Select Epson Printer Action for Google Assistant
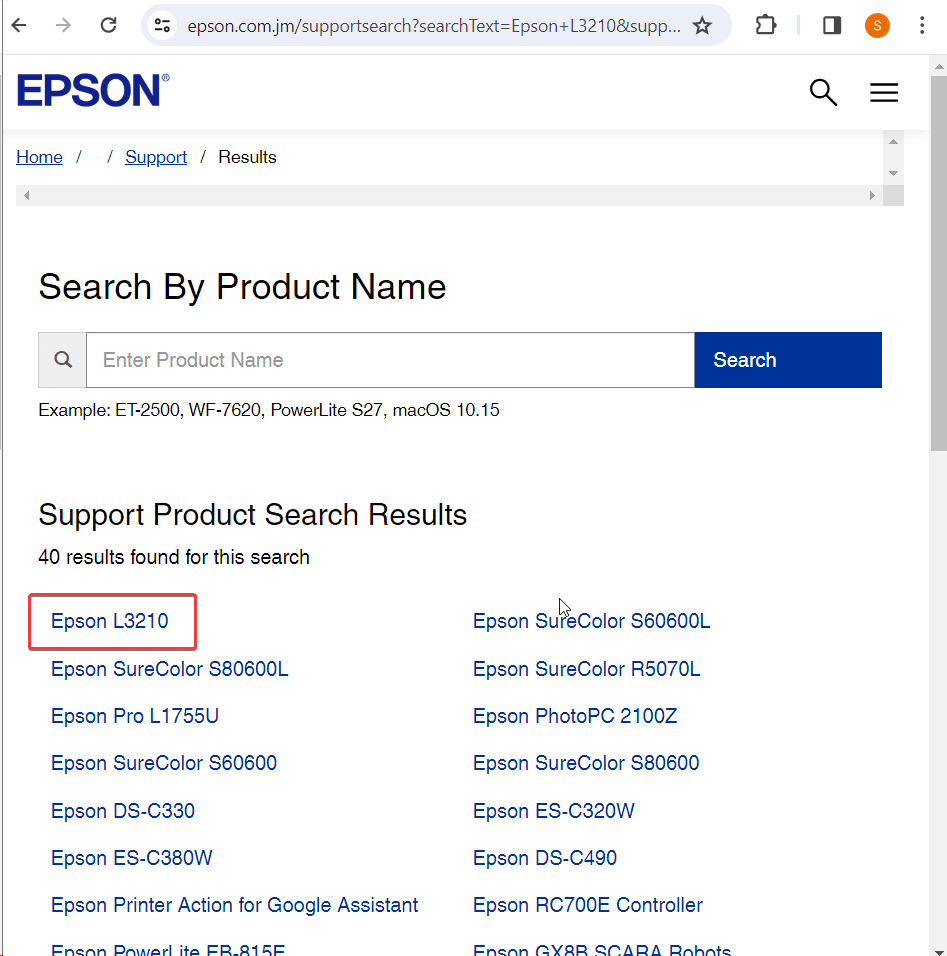The image size is (947, 956). [234, 905]
